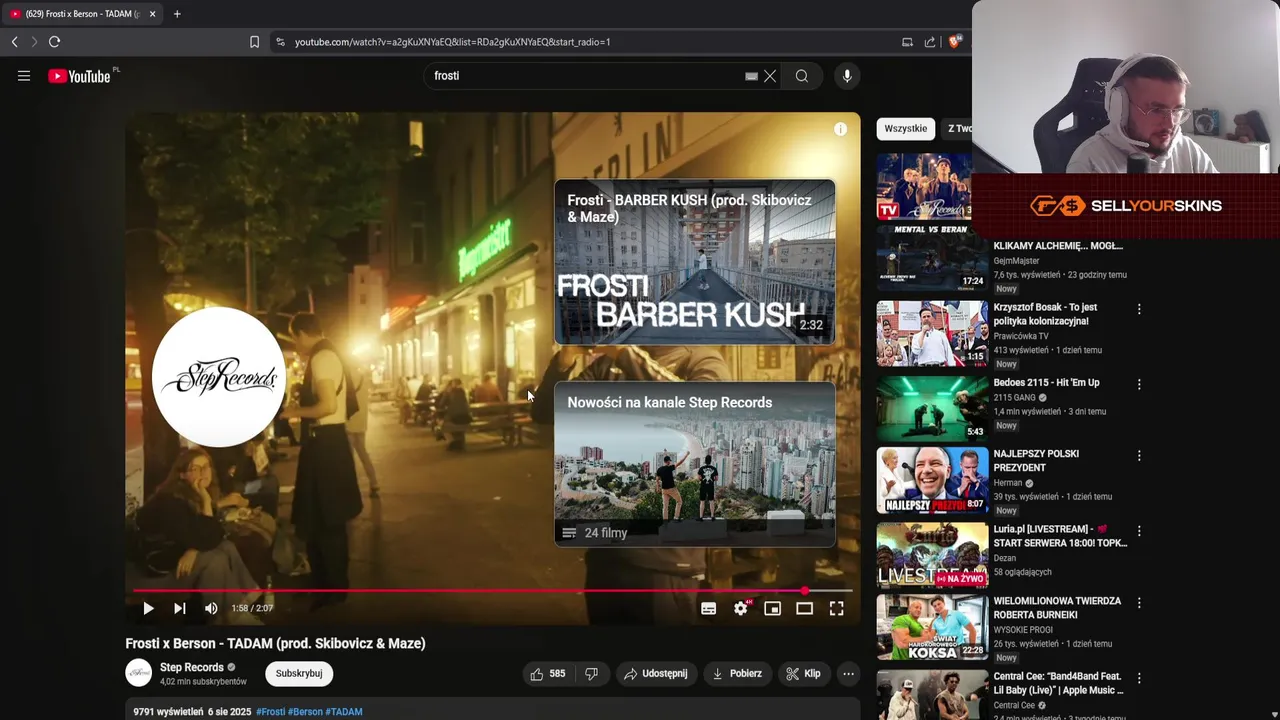Open the 'Nowości na kanale Step Records' playlist card
Screen dimensions: 1280x720
695,464
